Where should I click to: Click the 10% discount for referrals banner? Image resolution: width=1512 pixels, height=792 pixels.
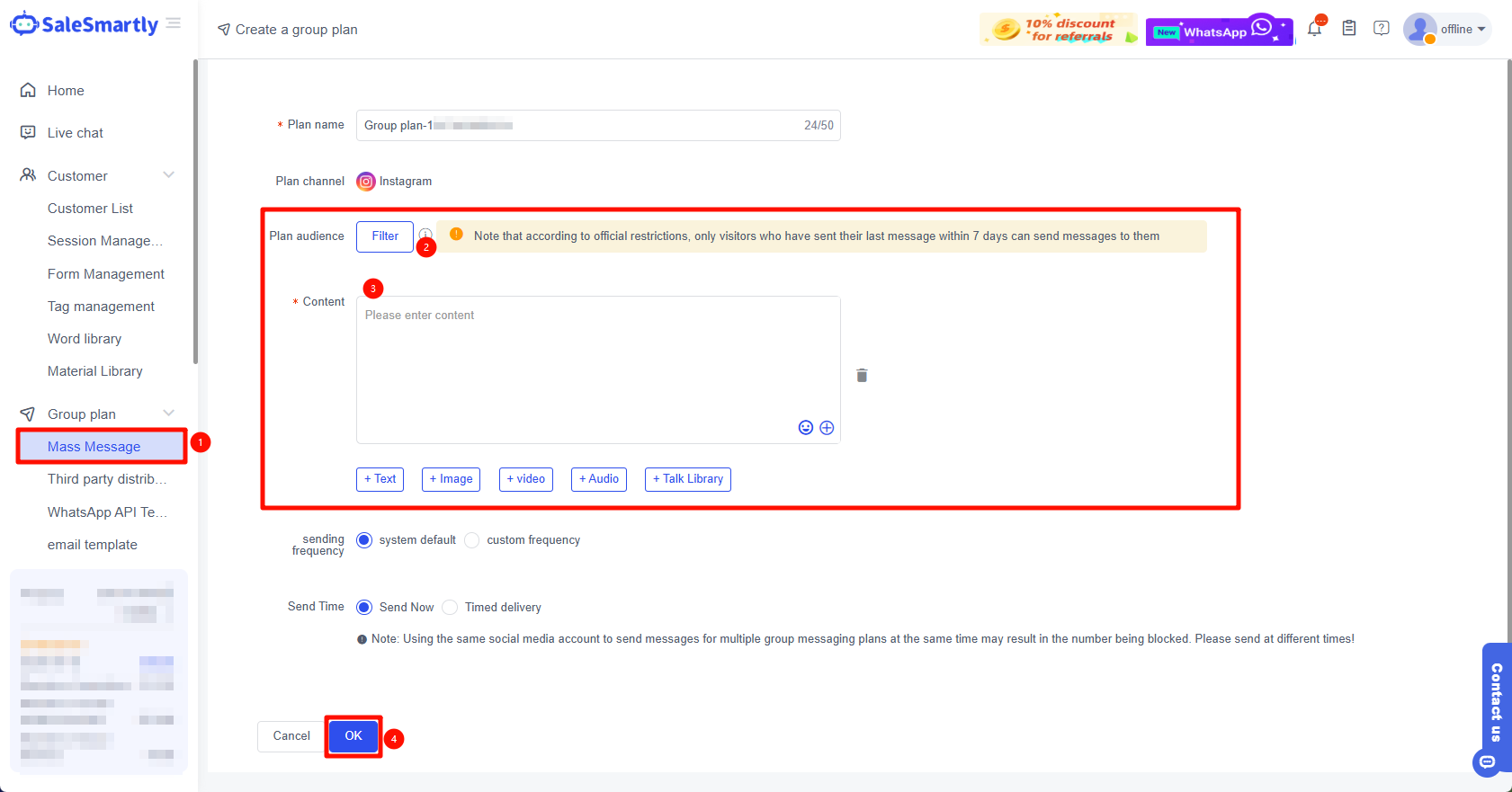click(1059, 30)
